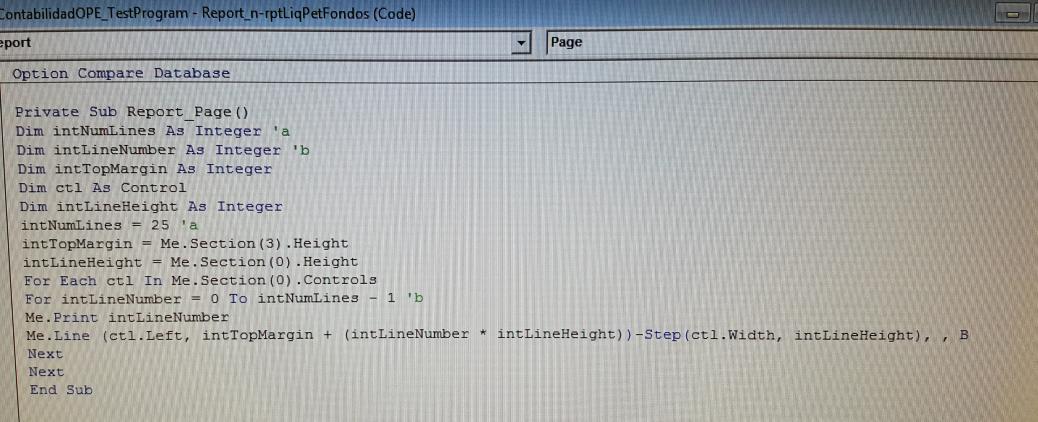Click the 'Me.Print intLineNumber' line
The width and height of the screenshot is (1038, 422).
coord(127,317)
